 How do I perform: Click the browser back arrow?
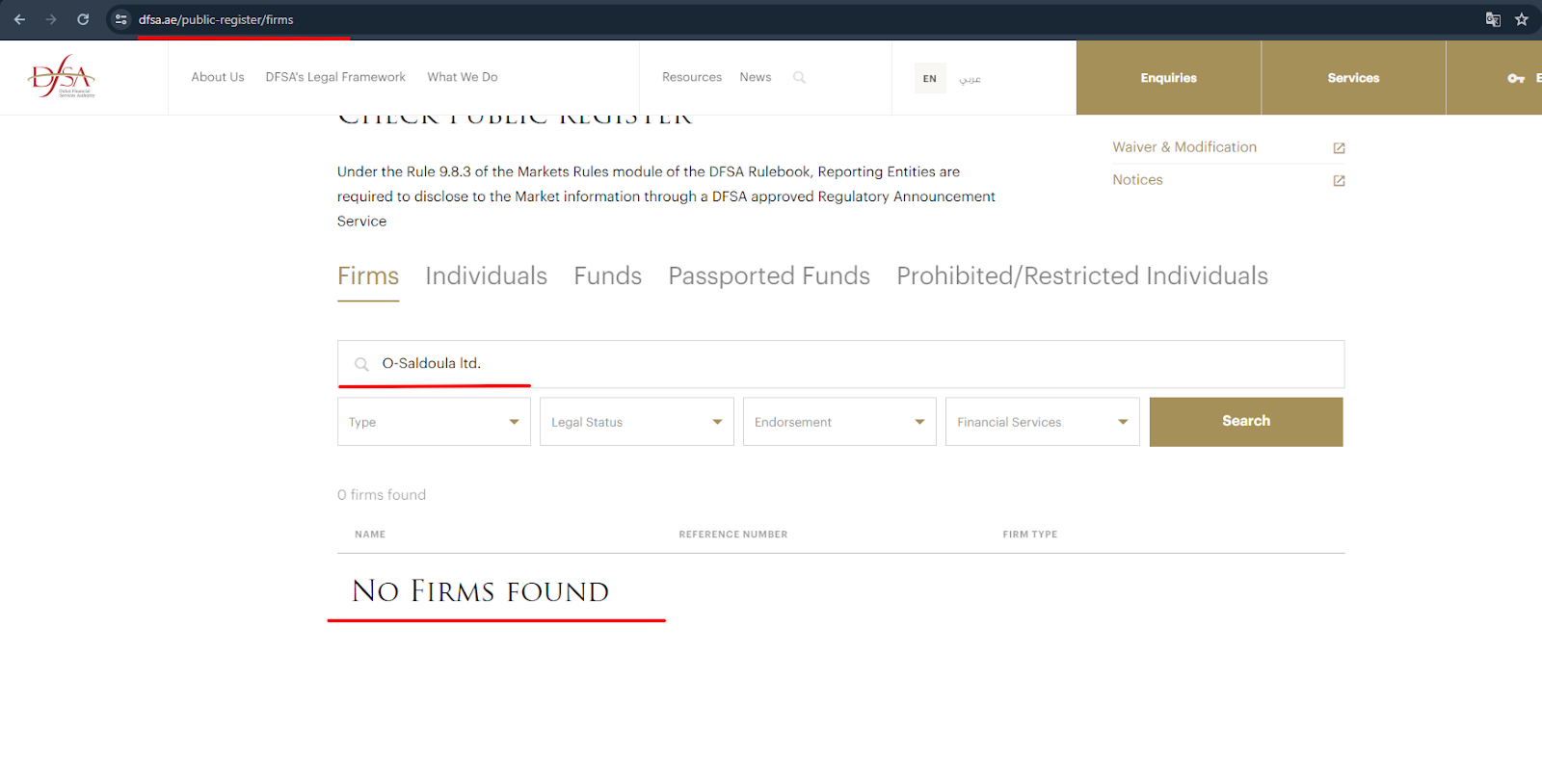[x=19, y=19]
